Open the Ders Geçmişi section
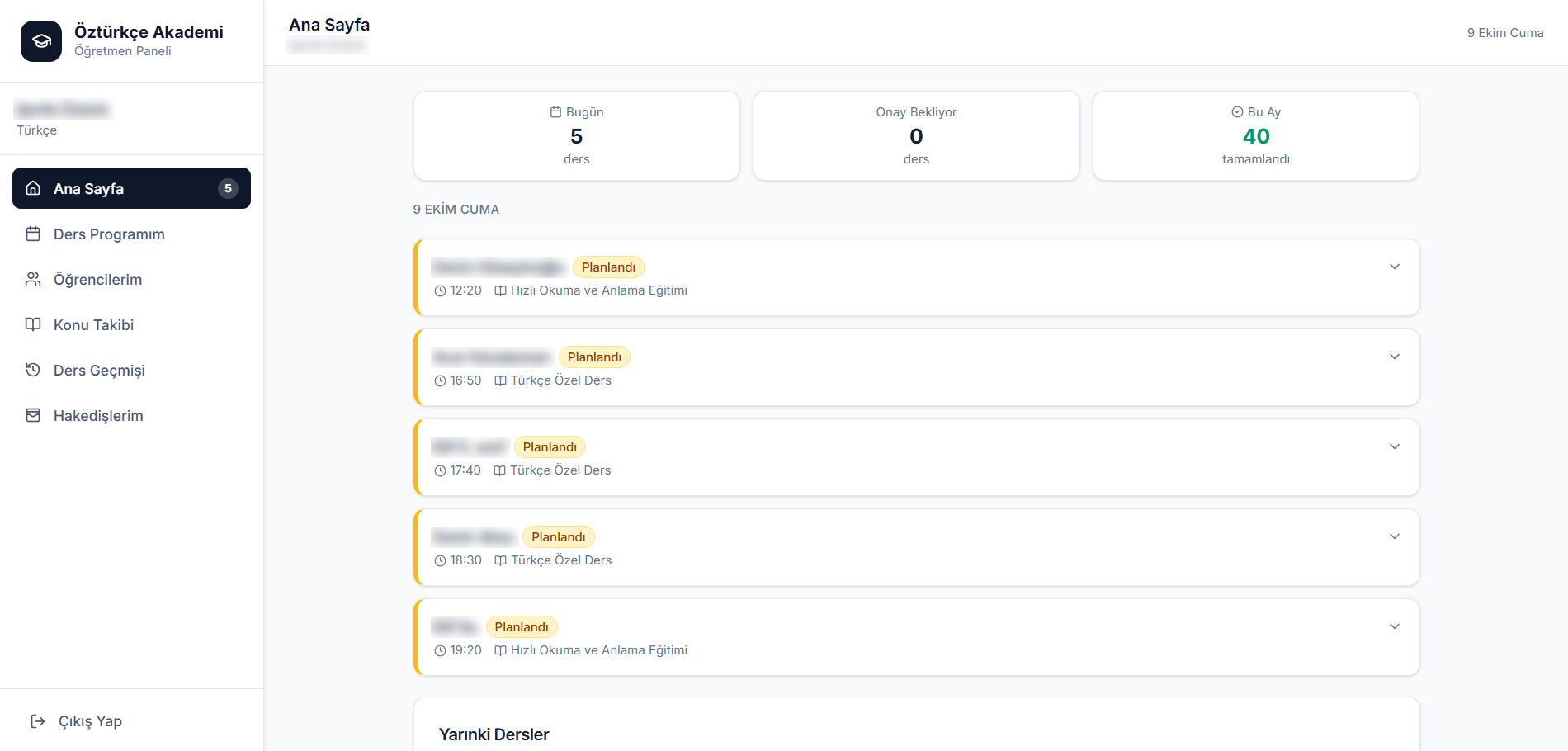 [131, 370]
